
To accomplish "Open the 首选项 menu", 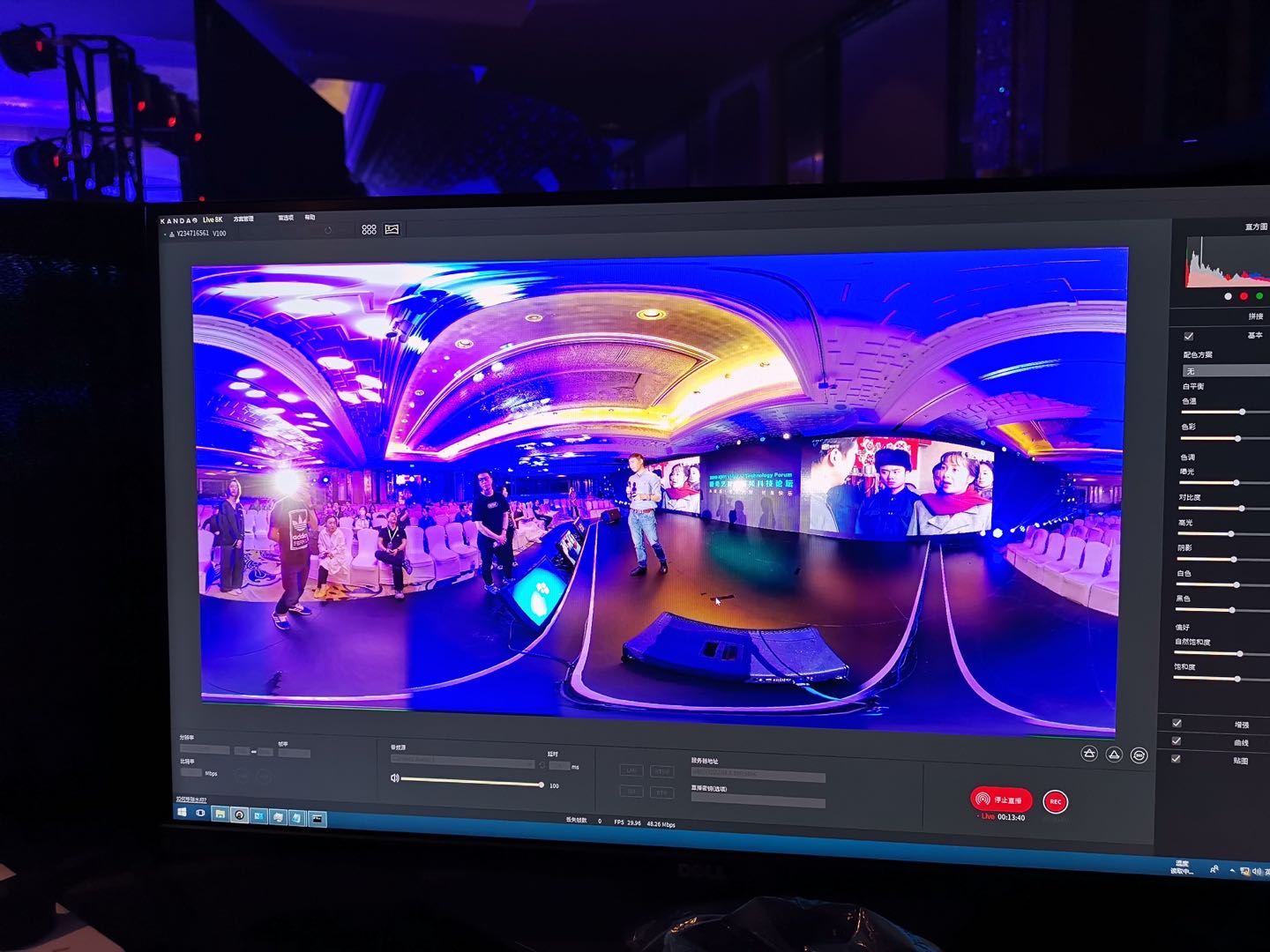I will (286, 218).
